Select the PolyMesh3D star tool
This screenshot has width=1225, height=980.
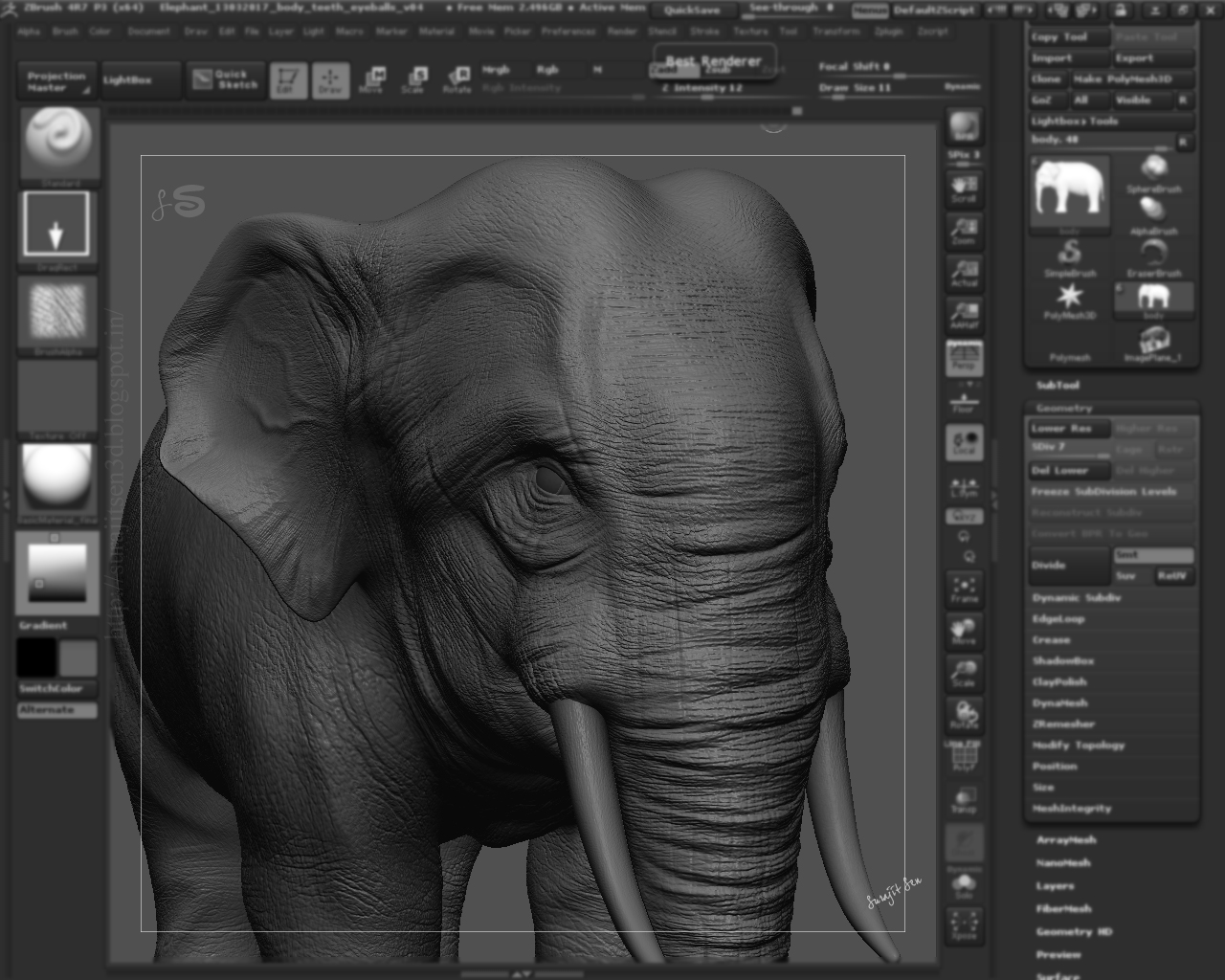point(1070,301)
